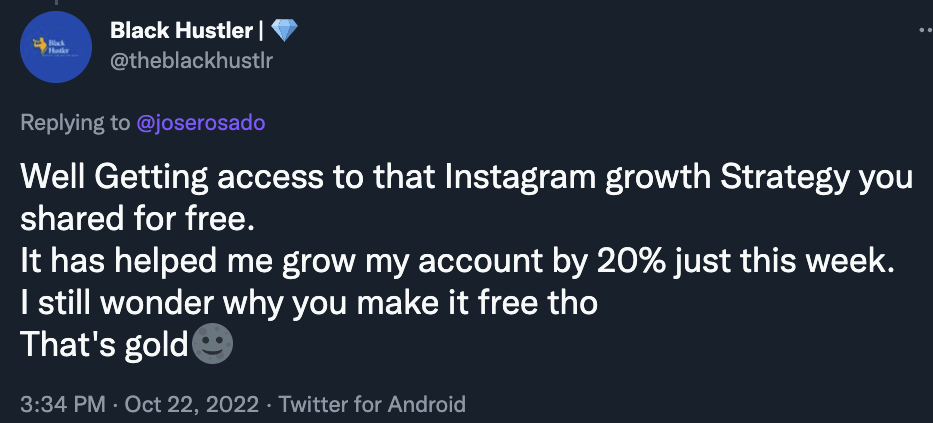The image size is (933, 423).
Task: Open the @joserosado mention link
Action: [x=201, y=123]
